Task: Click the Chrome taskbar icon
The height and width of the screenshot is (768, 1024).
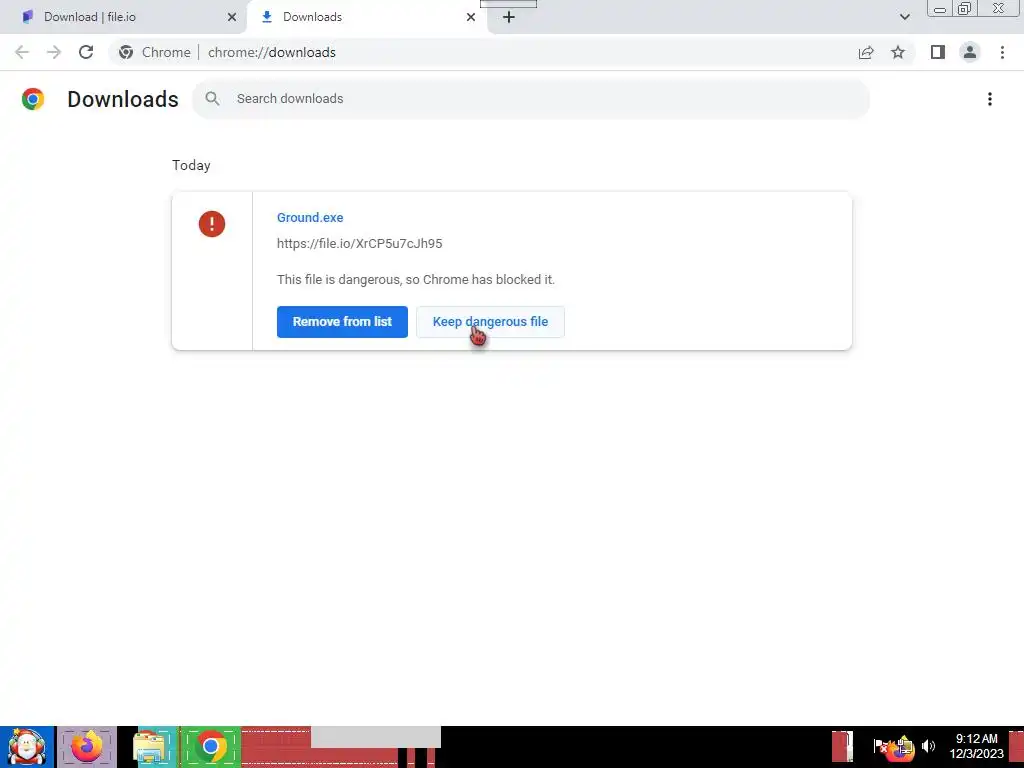Action: (x=210, y=746)
